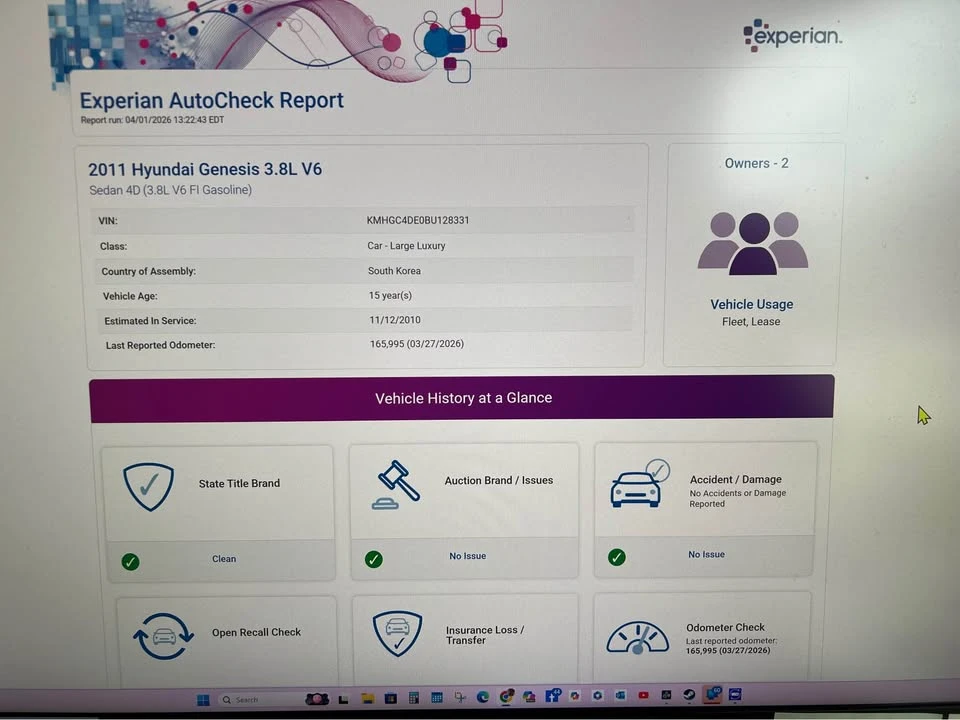
Task: Click No Issue under Accident / Damage
Action: pos(707,554)
